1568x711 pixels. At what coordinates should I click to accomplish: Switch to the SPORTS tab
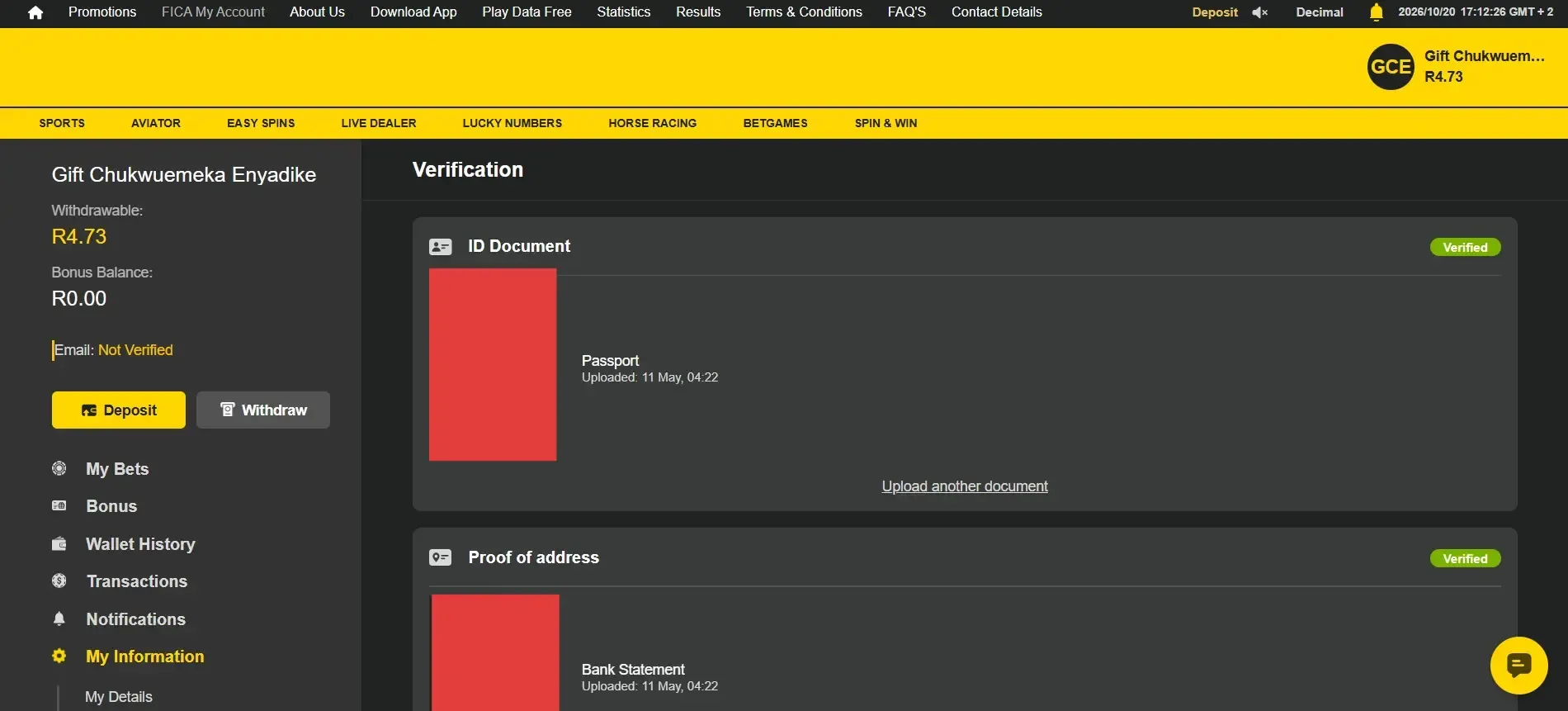click(x=62, y=123)
